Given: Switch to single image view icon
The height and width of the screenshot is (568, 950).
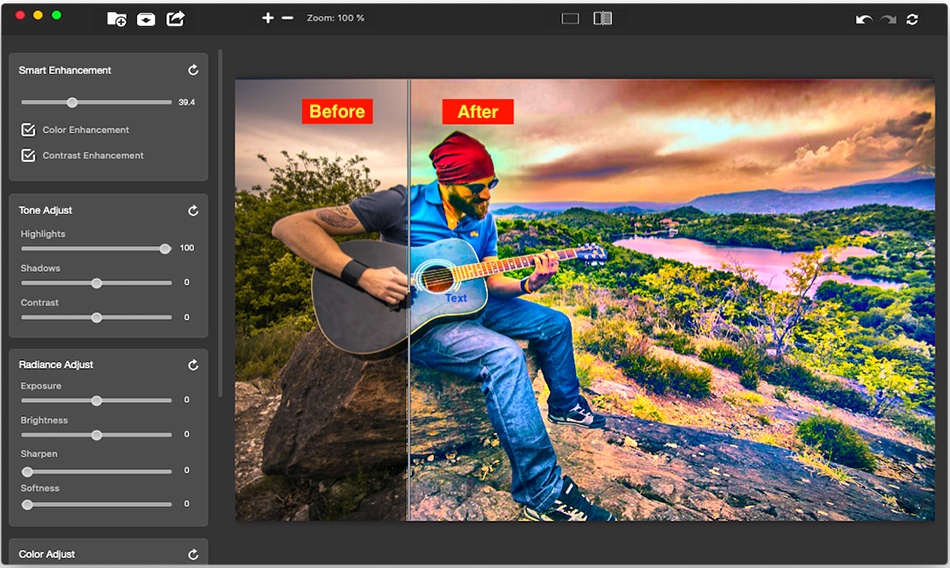Looking at the screenshot, I should click(570, 19).
